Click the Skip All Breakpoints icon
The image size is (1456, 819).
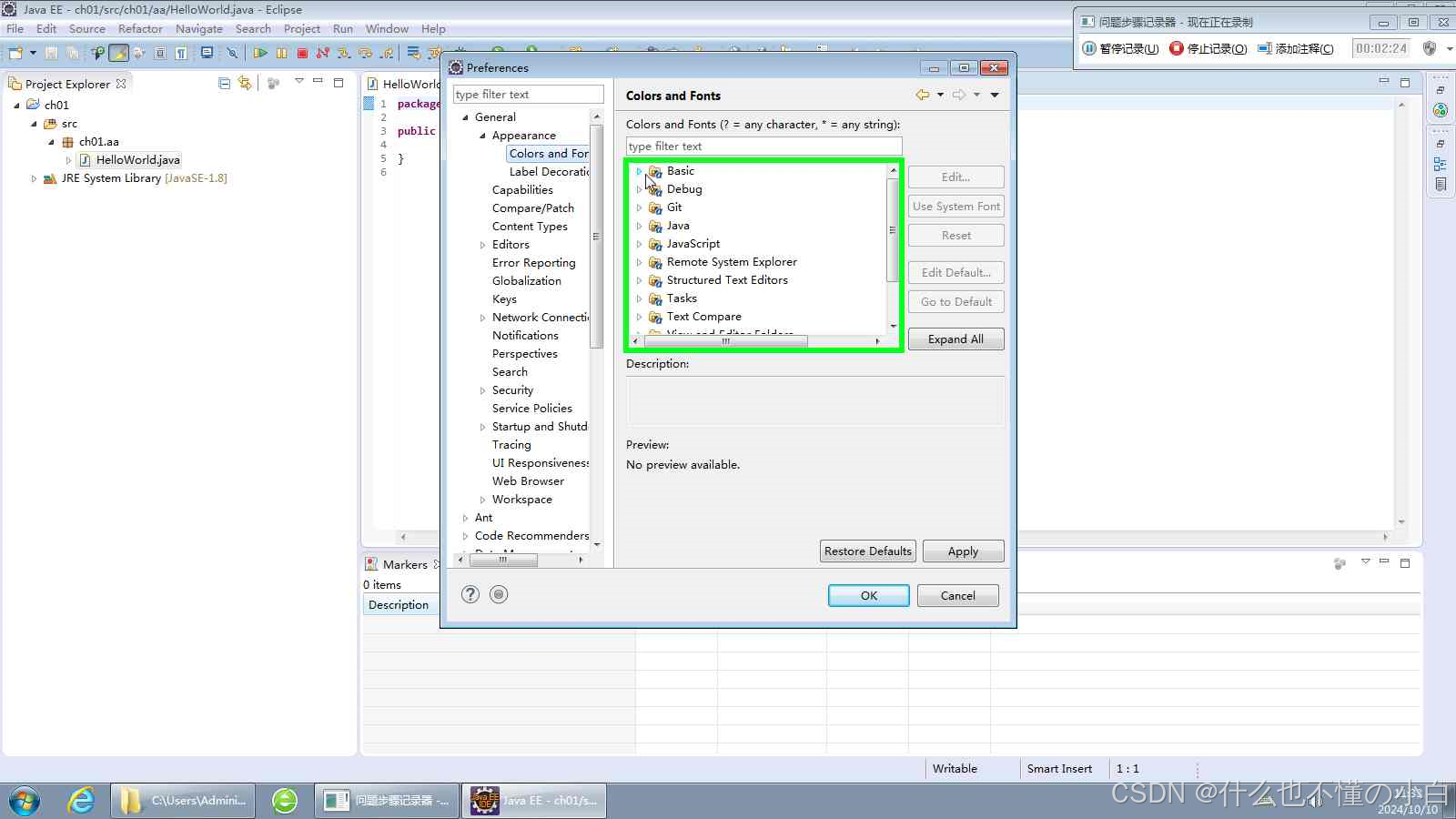pyautogui.click(x=232, y=53)
